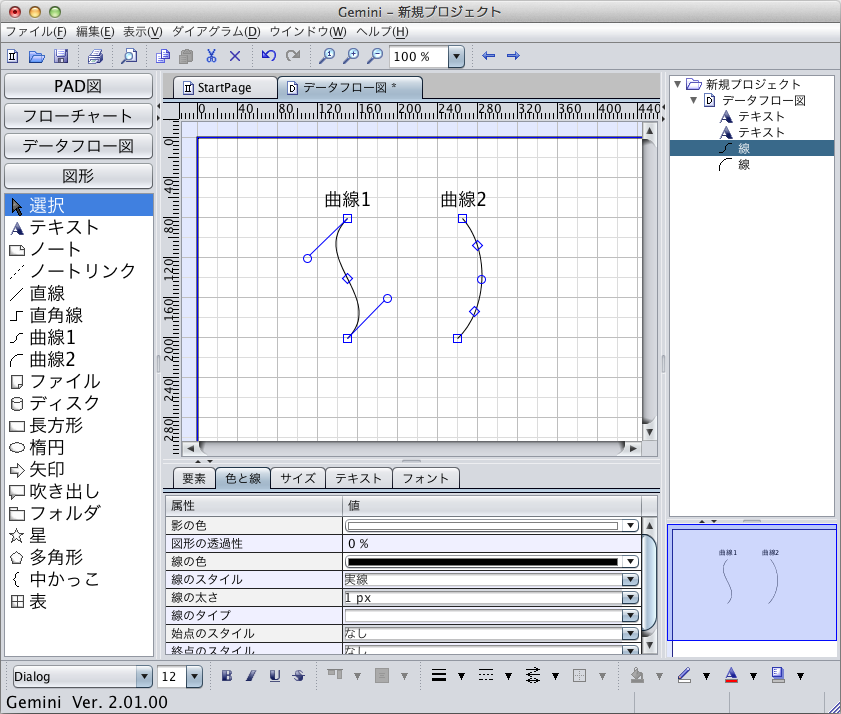Toggle bold text formatting
Image resolution: width=841 pixels, height=714 pixels.
click(x=227, y=676)
